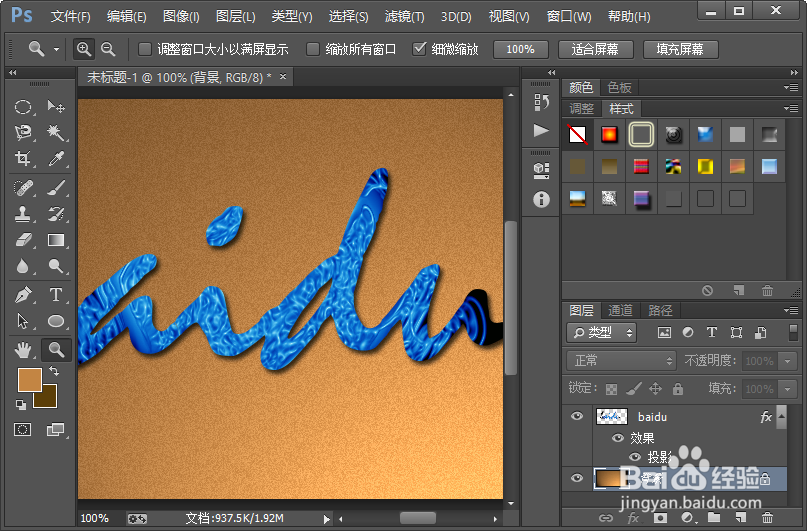Enable resize windows to fit checkbox
807x531 pixels.
point(145,49)
